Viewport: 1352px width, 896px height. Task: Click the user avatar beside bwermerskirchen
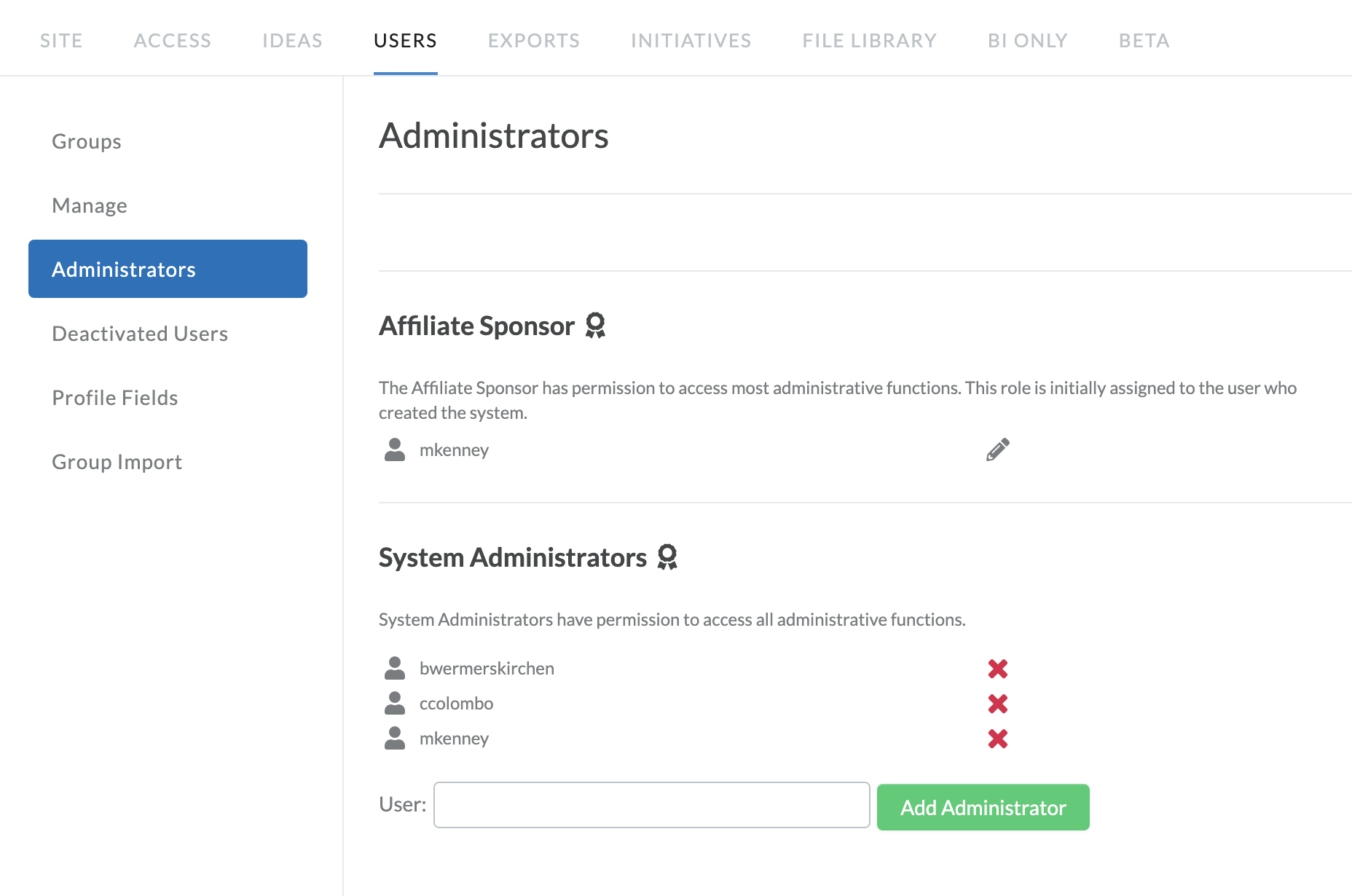point(395,668)
